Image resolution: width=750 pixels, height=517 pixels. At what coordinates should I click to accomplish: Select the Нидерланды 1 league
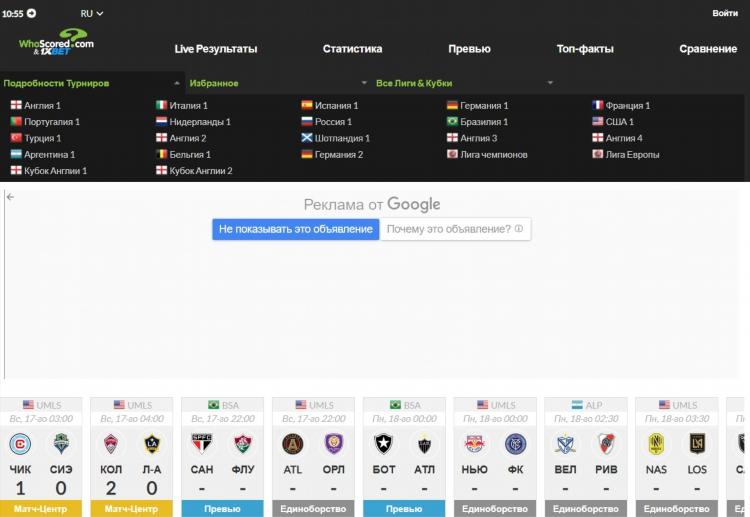click(x=193, y=121)
